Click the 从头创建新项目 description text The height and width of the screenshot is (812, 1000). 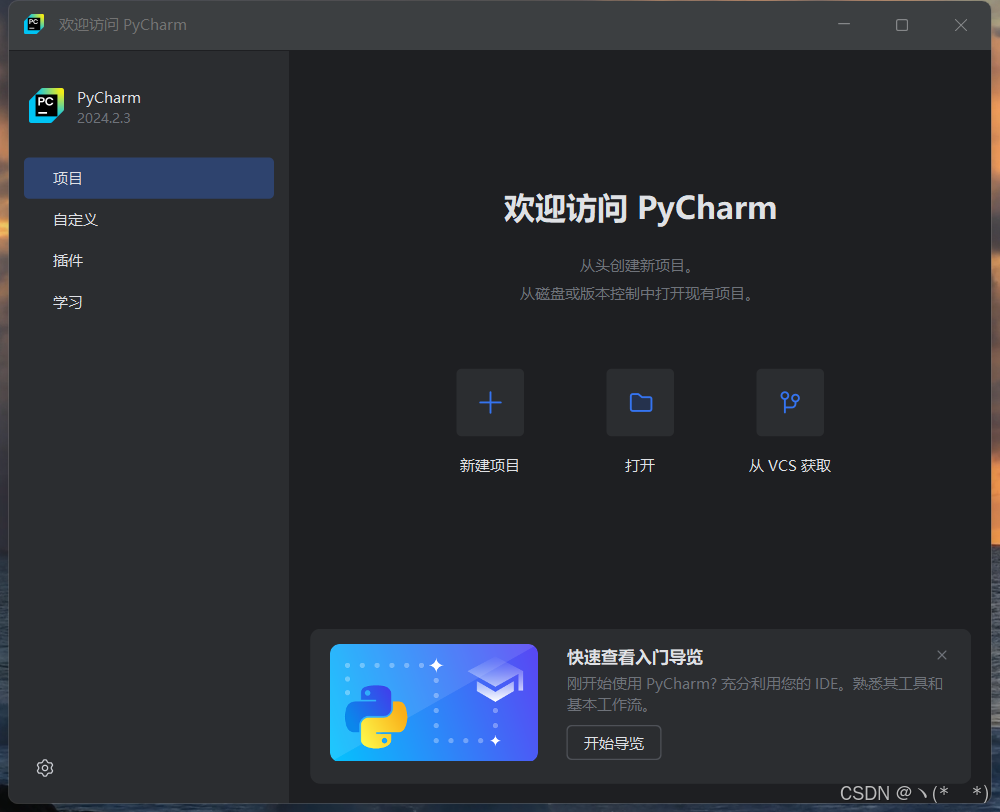coord(636,265)
